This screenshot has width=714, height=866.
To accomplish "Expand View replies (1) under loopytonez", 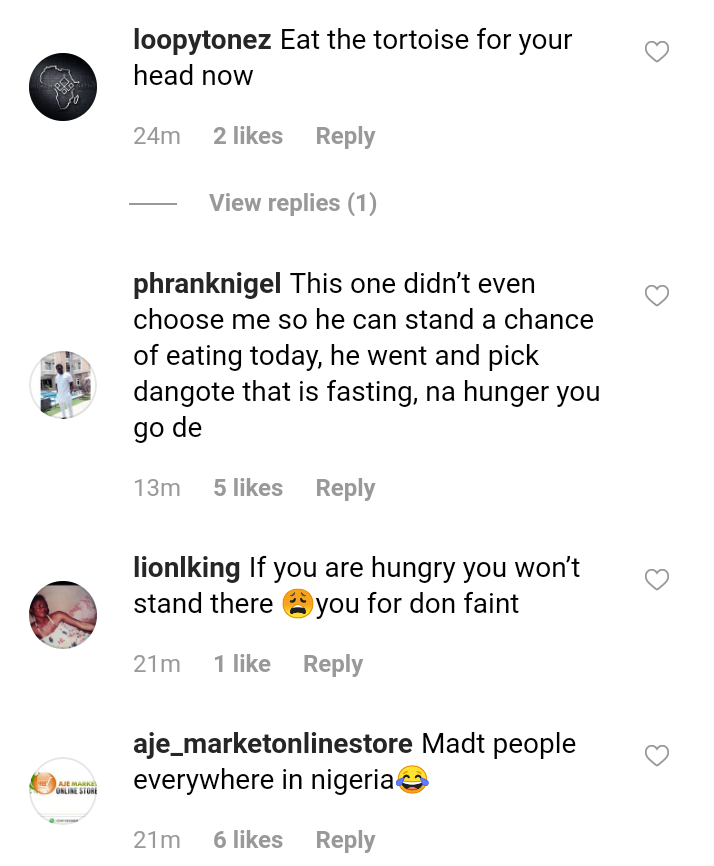I will point(292,203).
